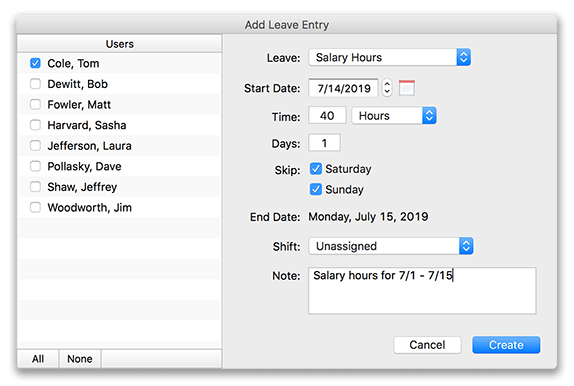Check the Dewitt, Bob user checkbox
The height and width of the screenshot is (386, 574).
click(35, 84)
